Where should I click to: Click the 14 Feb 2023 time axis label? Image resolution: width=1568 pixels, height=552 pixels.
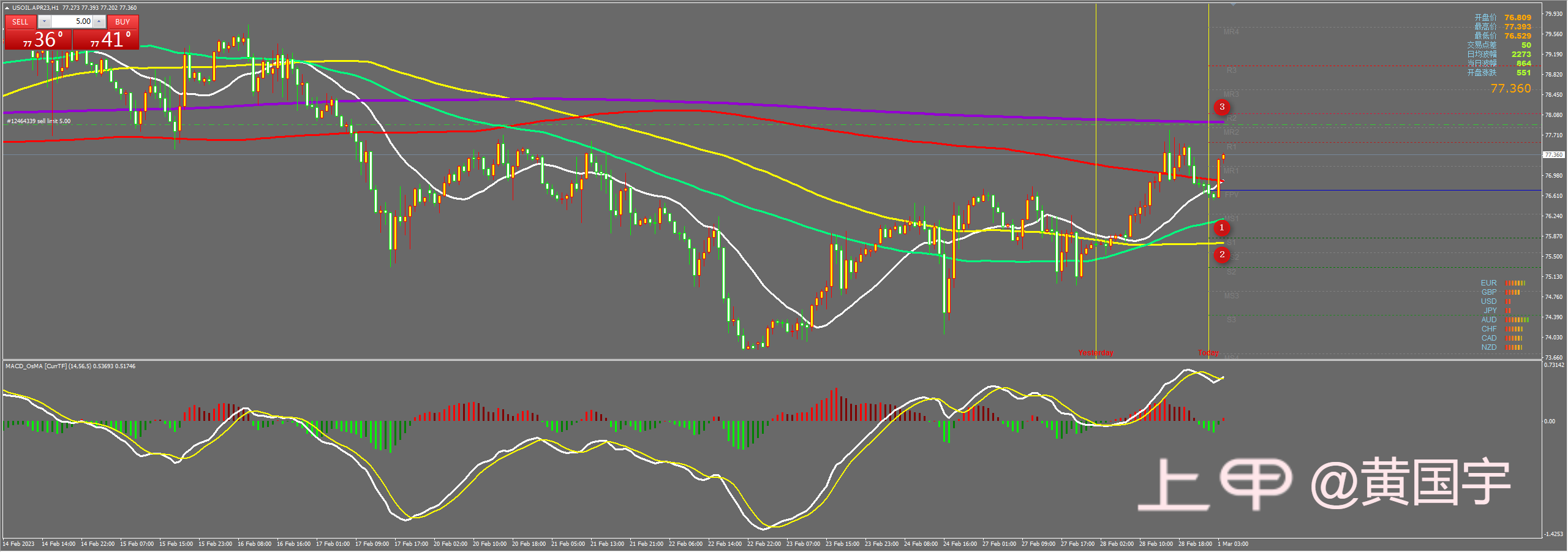coord(18,544)
